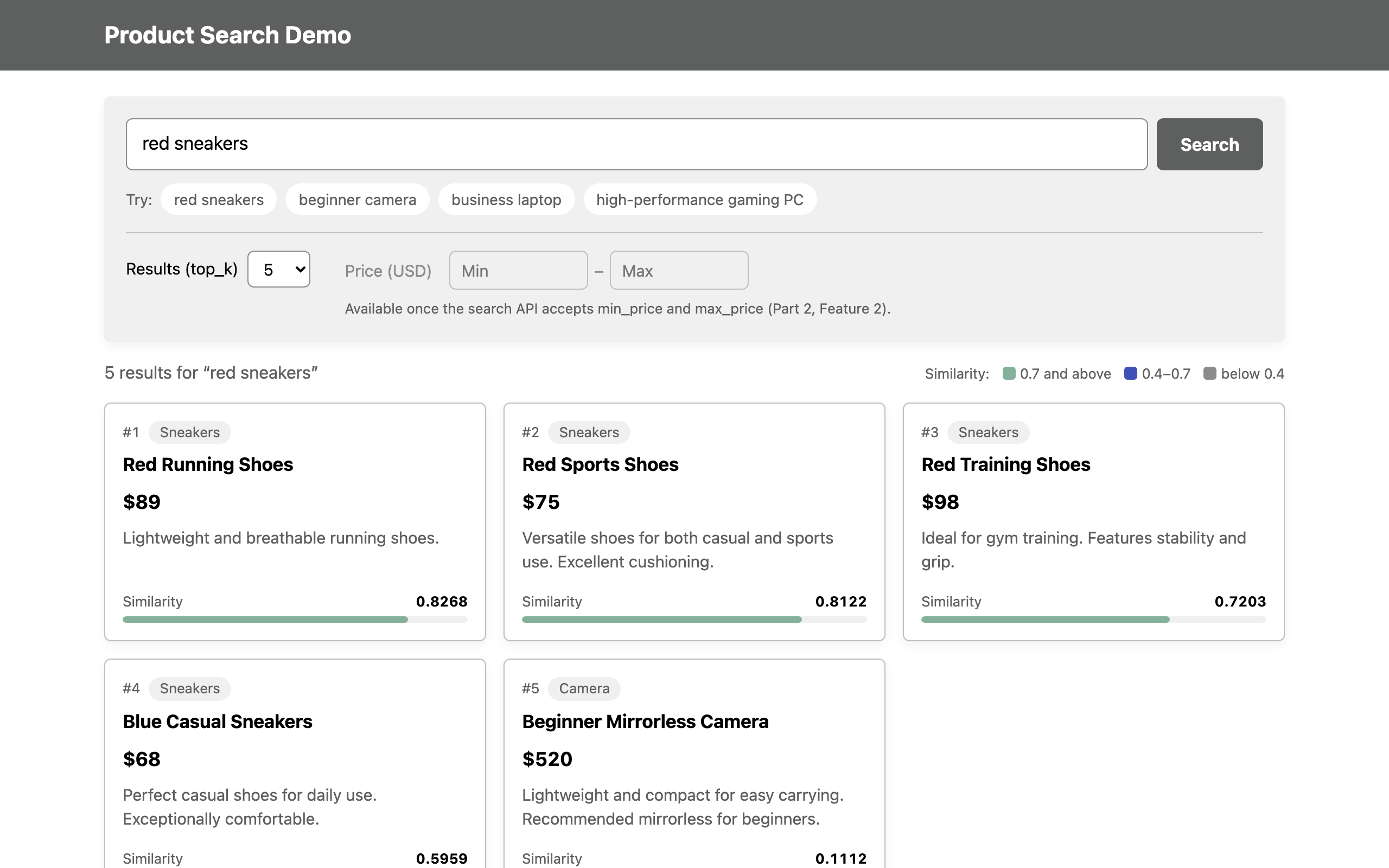Try the 'beginner camera' suggestion chip

click(x=357, y=199)
